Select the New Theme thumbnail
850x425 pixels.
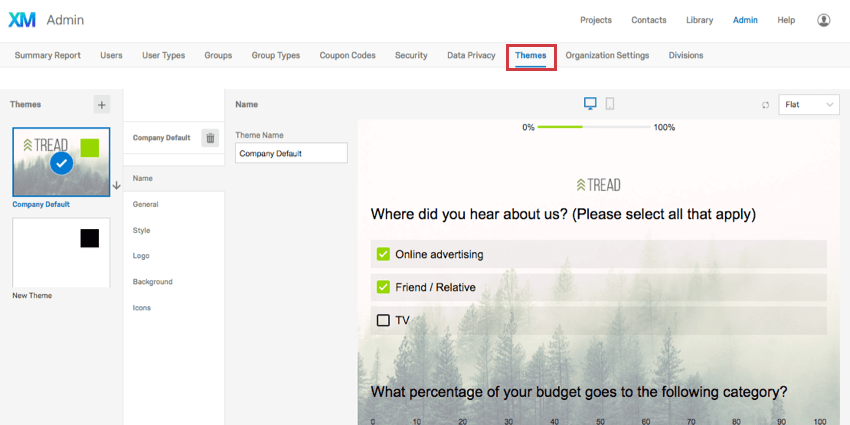pyautogui.click(x=61, y=253)
